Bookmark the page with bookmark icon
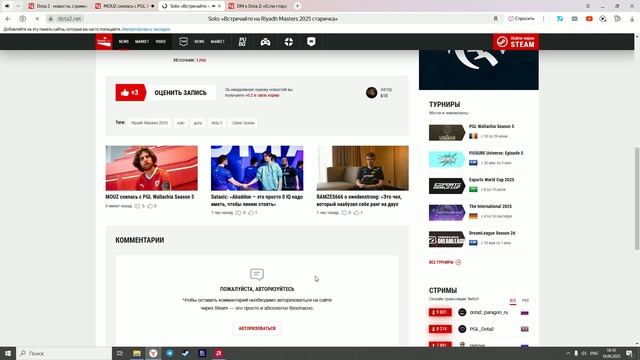The width and height of the screenshot is (640, 360). tap(496, 19)
